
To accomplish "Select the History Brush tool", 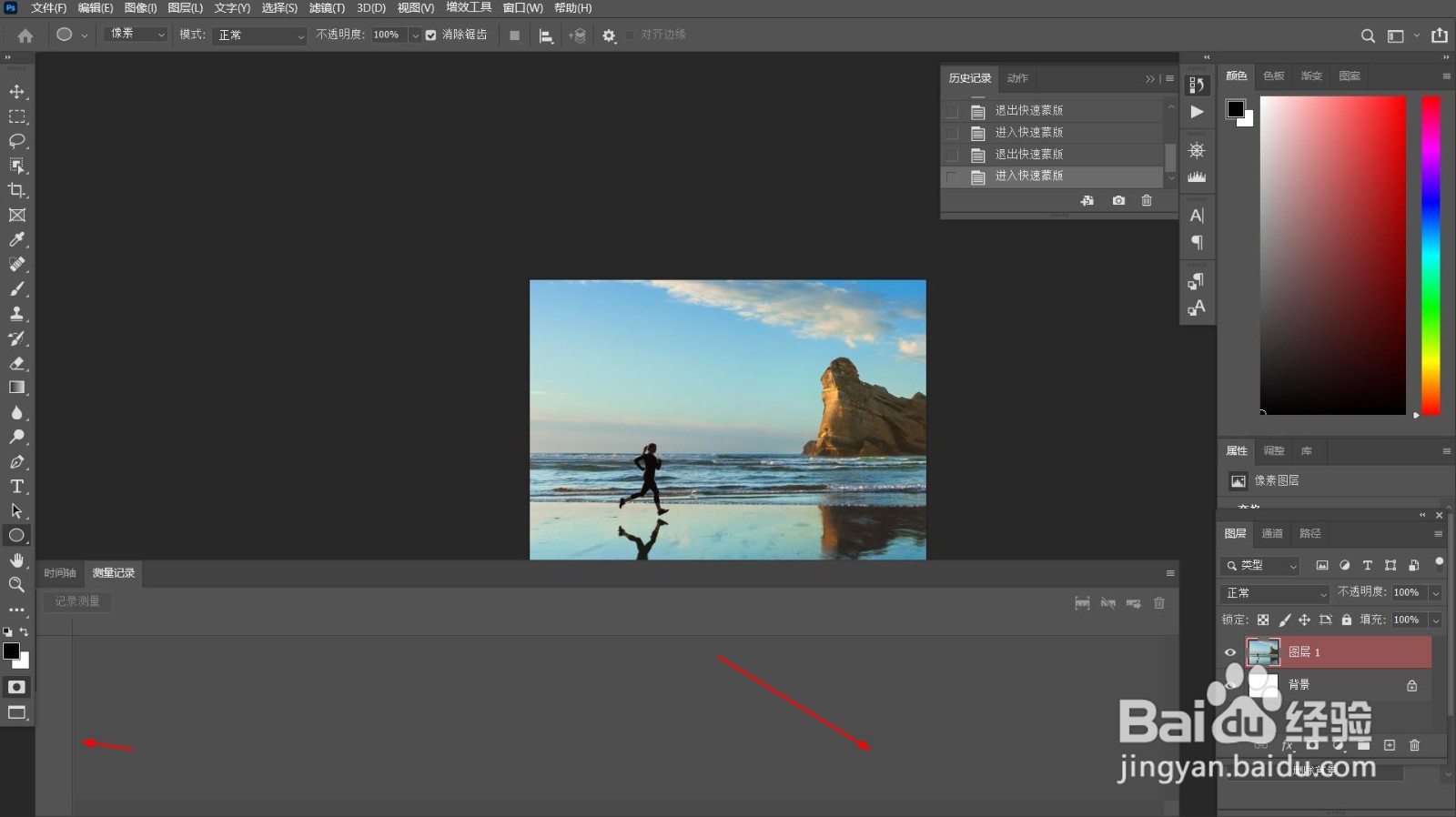I will click(16, 338).
